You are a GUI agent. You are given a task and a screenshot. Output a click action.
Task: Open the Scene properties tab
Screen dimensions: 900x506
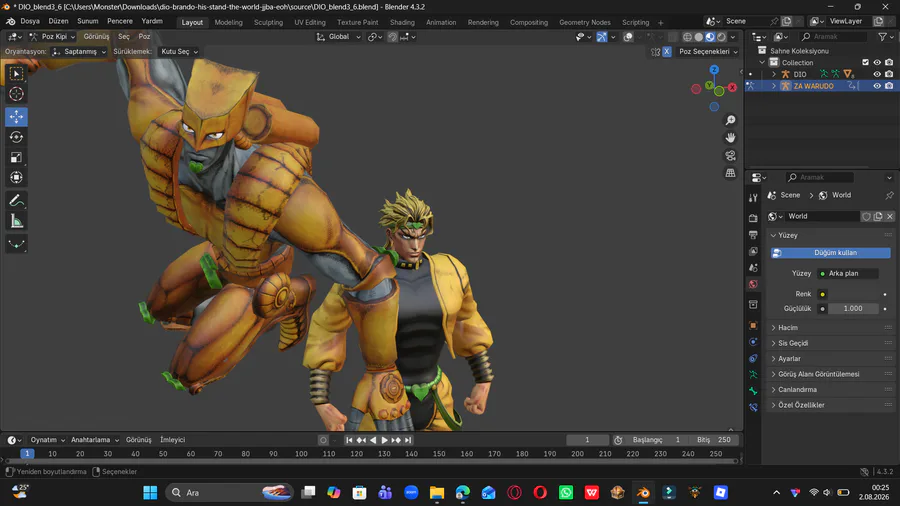tap(753, 268)
